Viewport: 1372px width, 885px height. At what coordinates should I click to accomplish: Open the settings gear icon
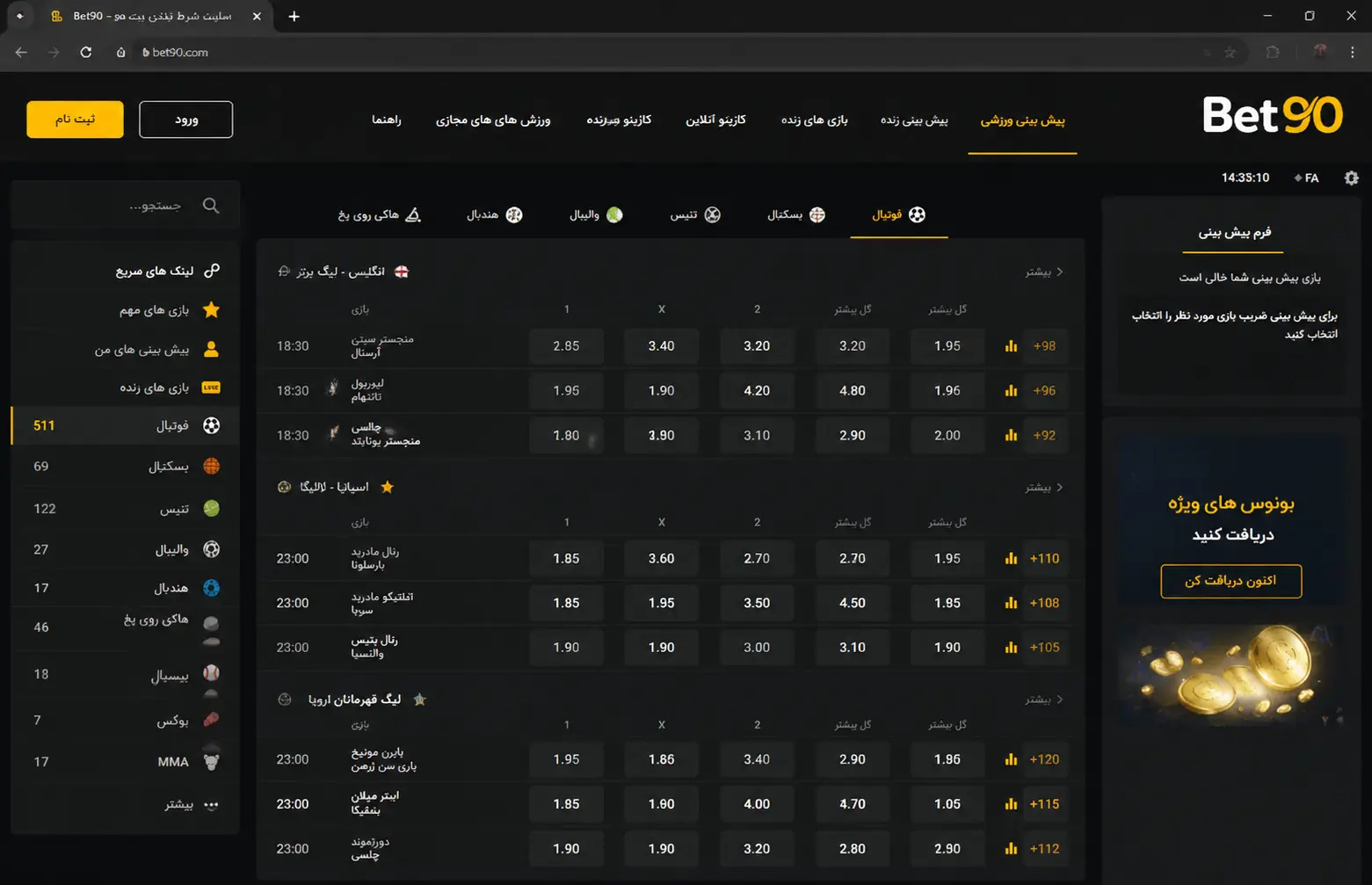[x=1351, y=178]
